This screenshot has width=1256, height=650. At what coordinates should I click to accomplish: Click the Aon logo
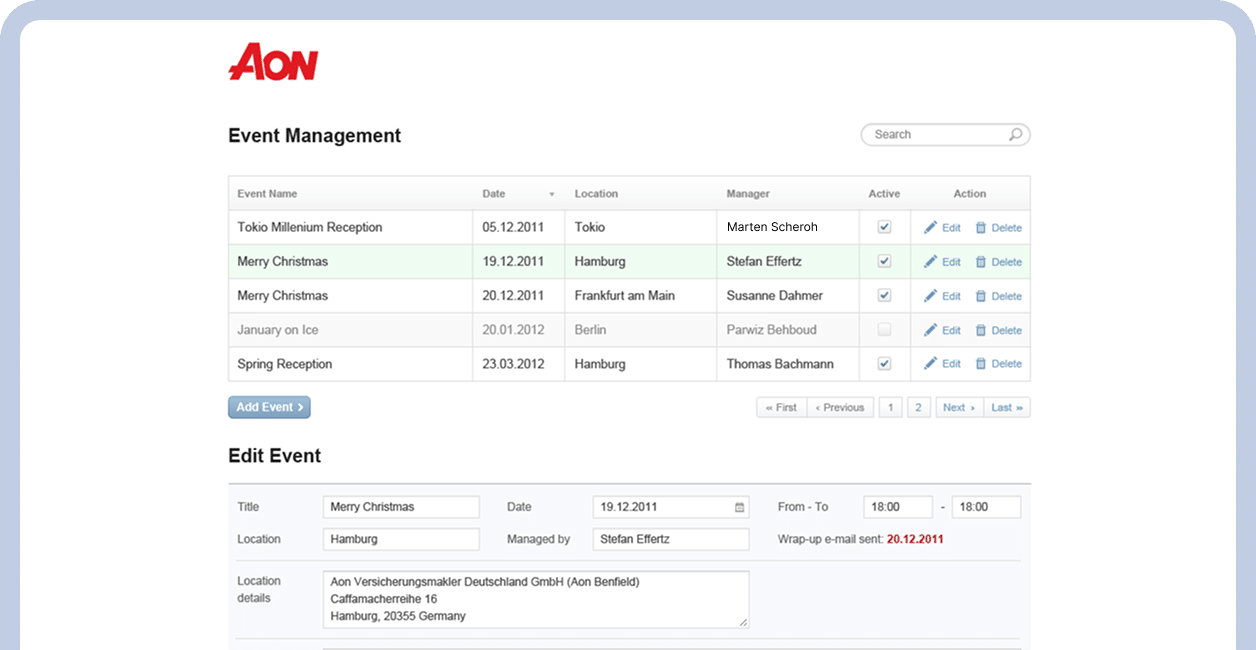pyautogui.click(x=273, y=62)
